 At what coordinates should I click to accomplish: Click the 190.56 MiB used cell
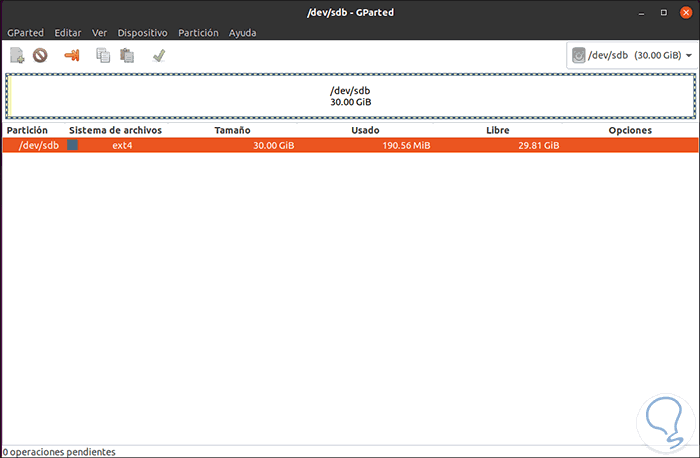[406, 146]
